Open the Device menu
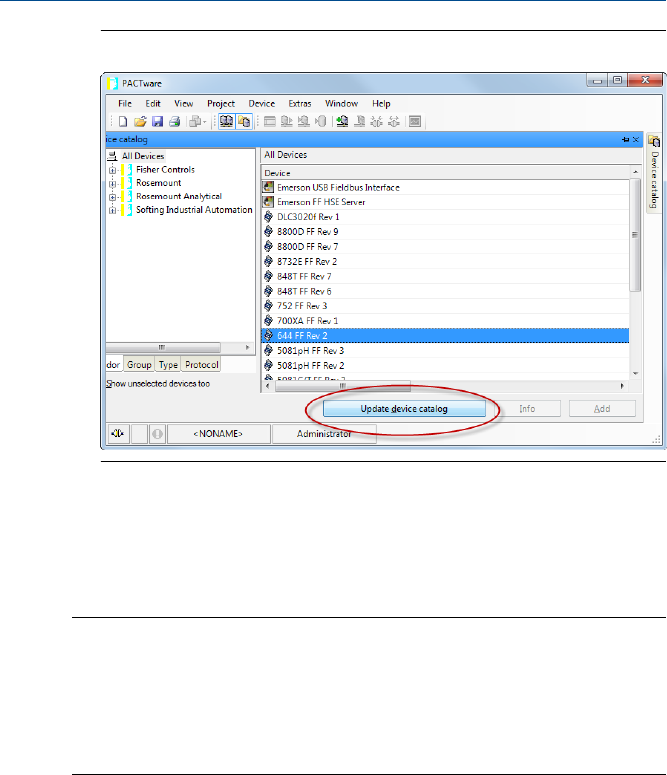 coord(262,104)
